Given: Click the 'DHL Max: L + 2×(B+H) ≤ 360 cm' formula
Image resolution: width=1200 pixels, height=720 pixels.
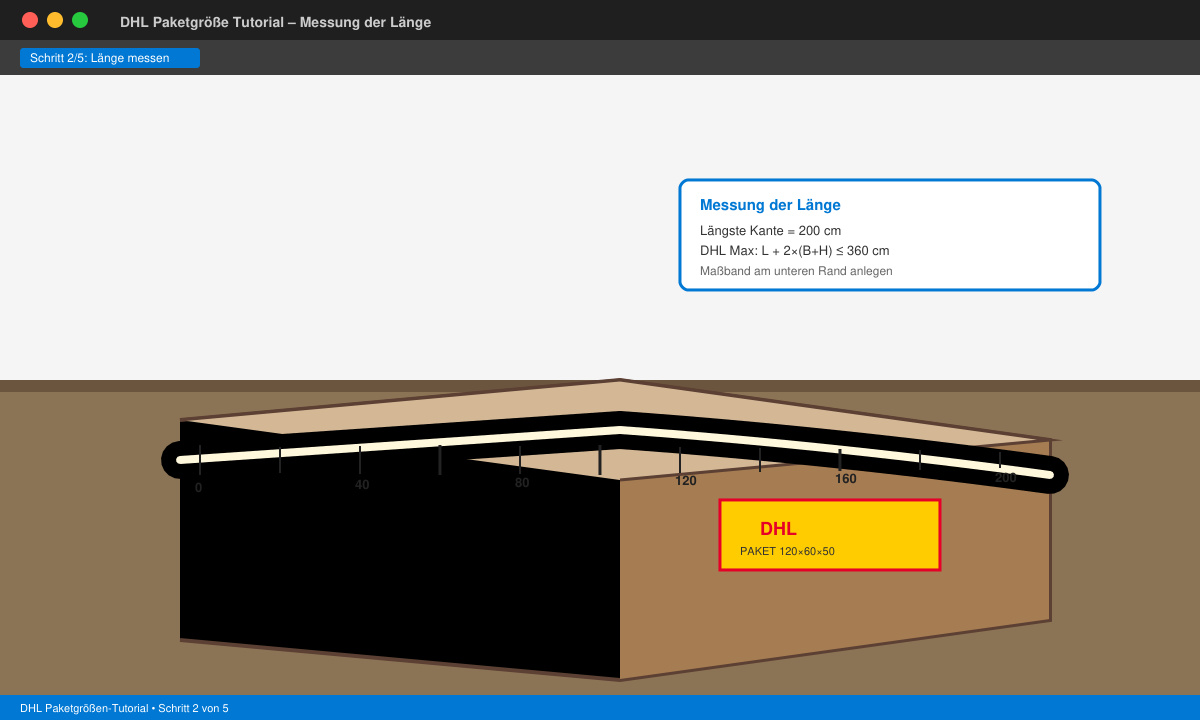Looking at the screenshot, I should [x=794, y=251].
